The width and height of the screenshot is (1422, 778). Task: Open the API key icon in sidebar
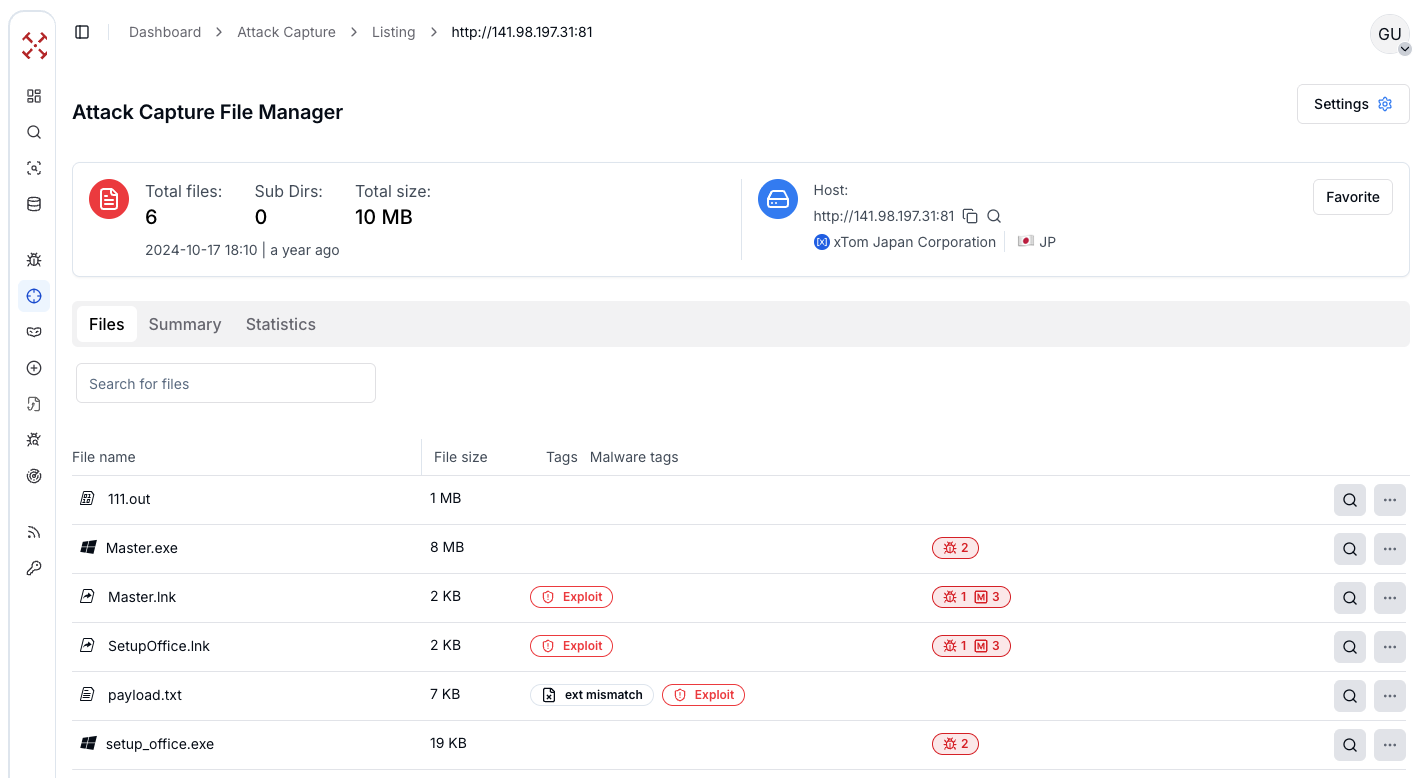tap(34, 568)
